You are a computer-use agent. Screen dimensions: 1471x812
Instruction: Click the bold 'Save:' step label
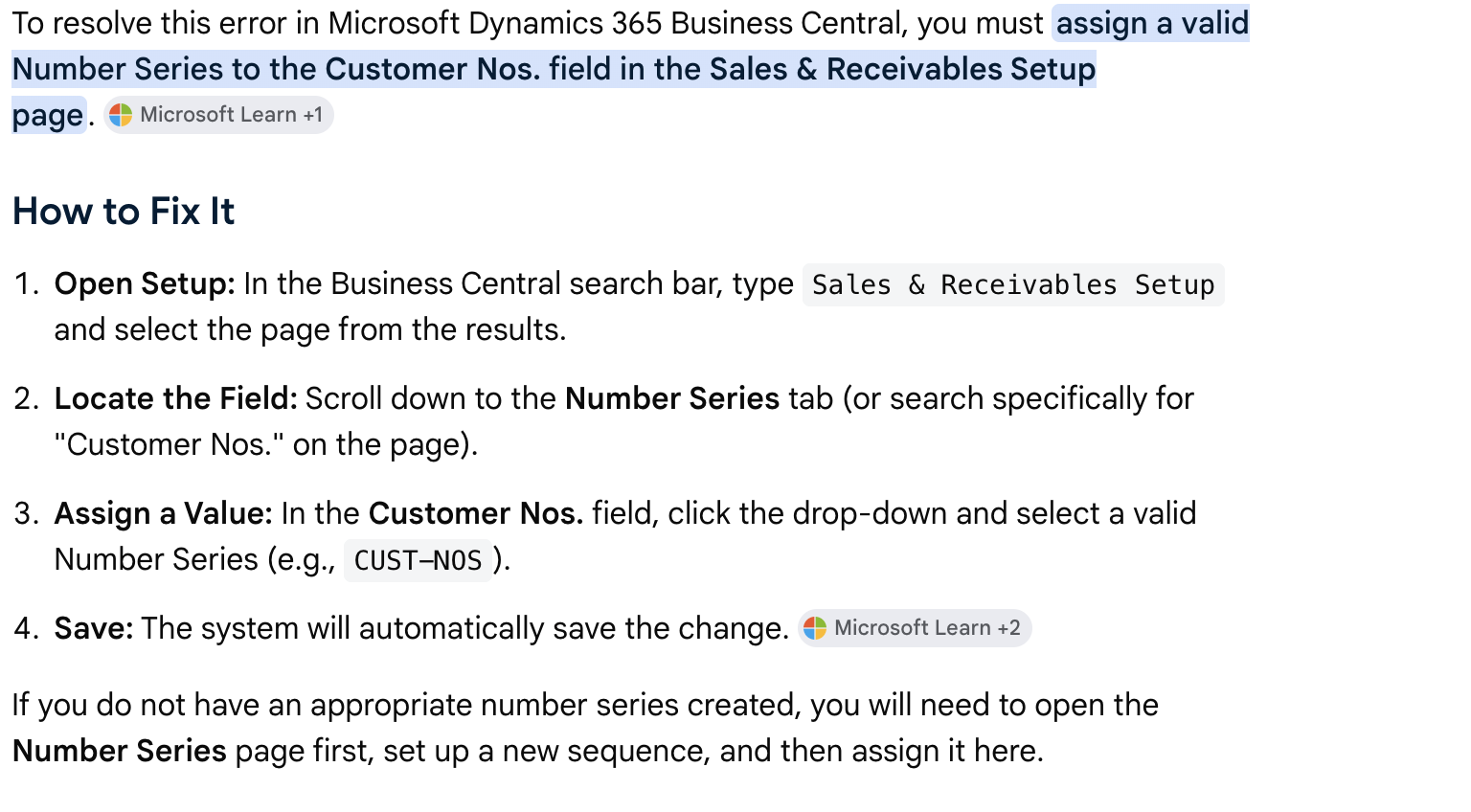(x=94, y=629)
